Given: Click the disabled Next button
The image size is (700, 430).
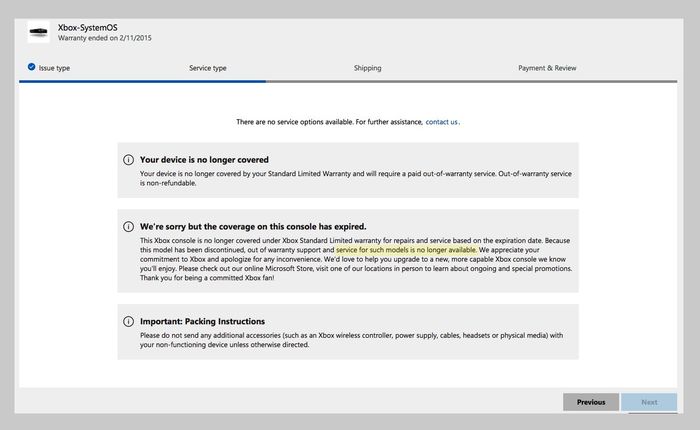Looking at the screenshot, I should [x=649, y=402].
